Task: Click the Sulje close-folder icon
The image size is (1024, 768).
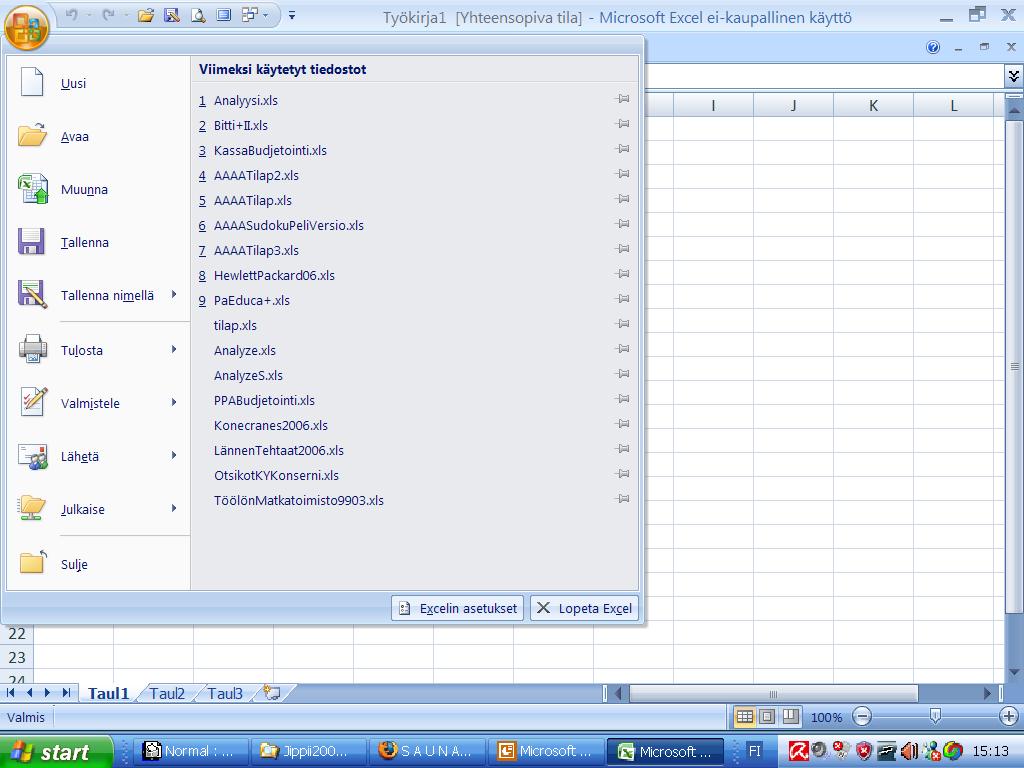Action: (x=33, y=562)
